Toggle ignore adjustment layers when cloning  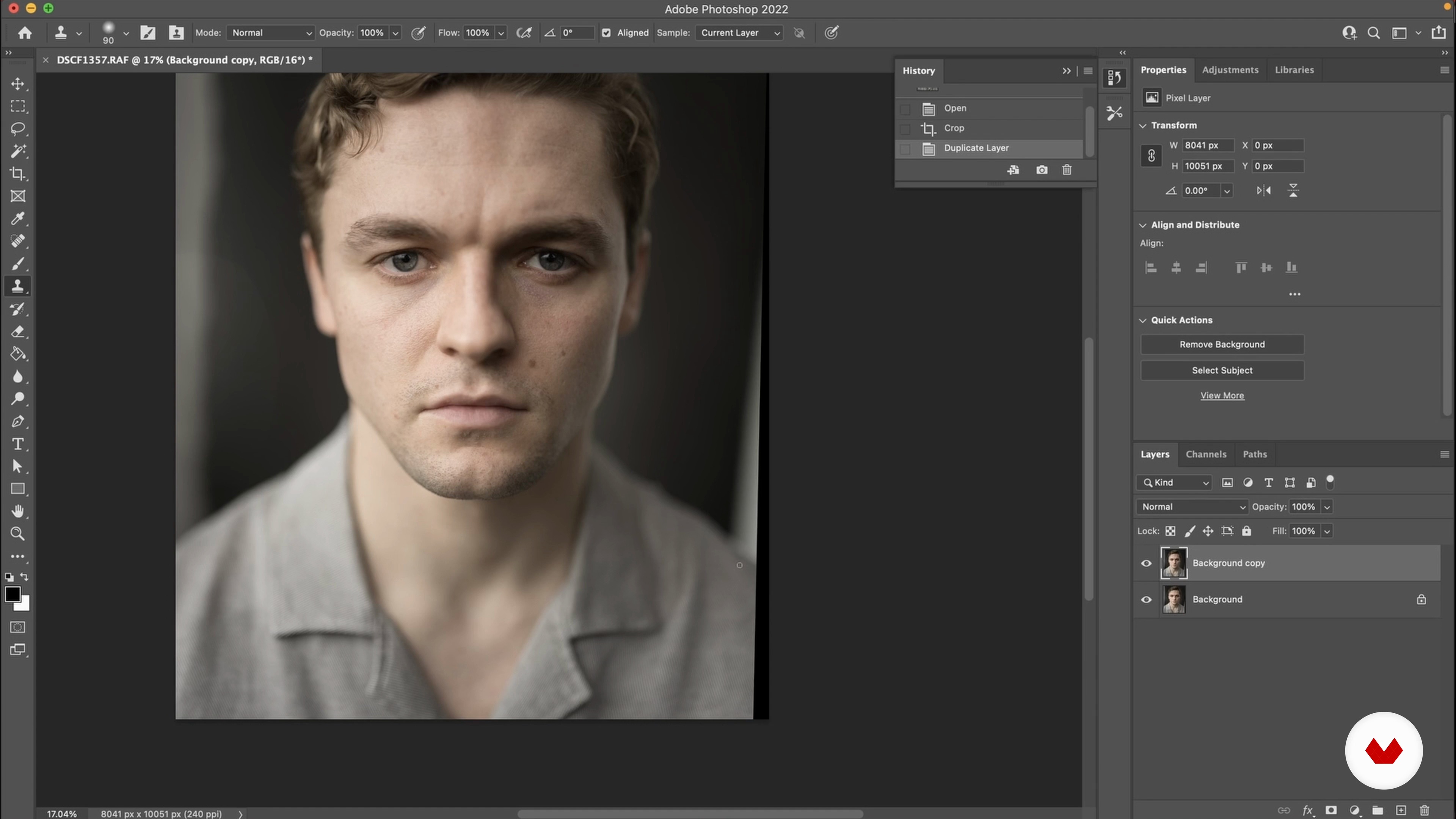[799, 33]
